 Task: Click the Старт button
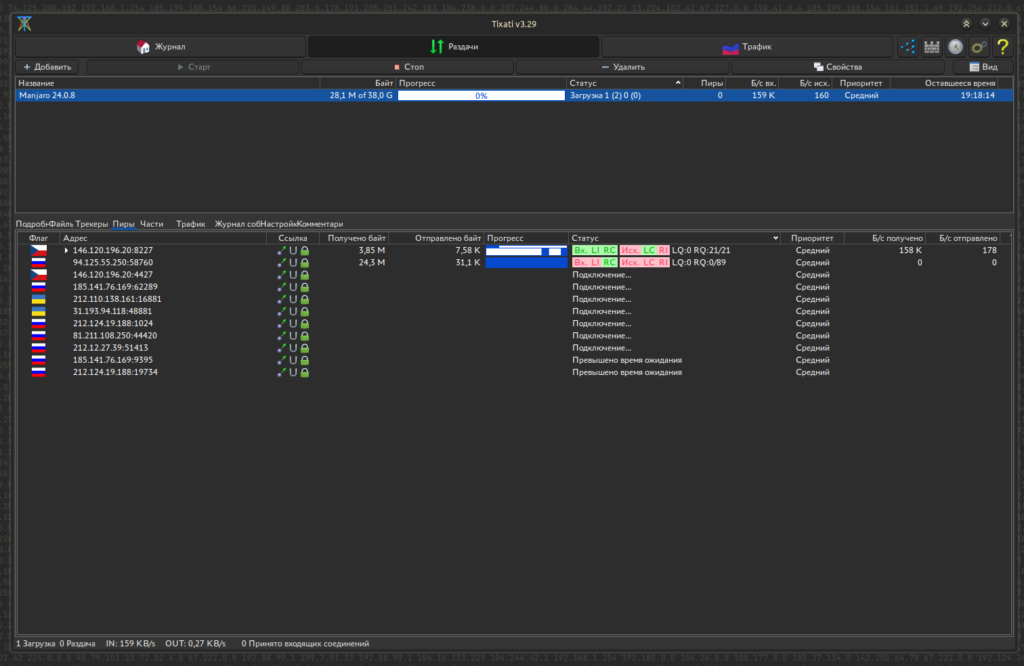[193, 67]
